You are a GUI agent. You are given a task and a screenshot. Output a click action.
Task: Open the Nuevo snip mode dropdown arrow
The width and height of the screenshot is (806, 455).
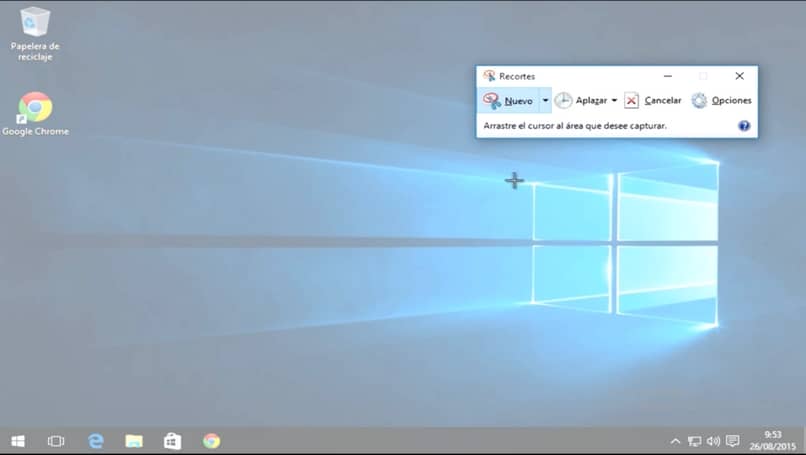tap(545, 101)
